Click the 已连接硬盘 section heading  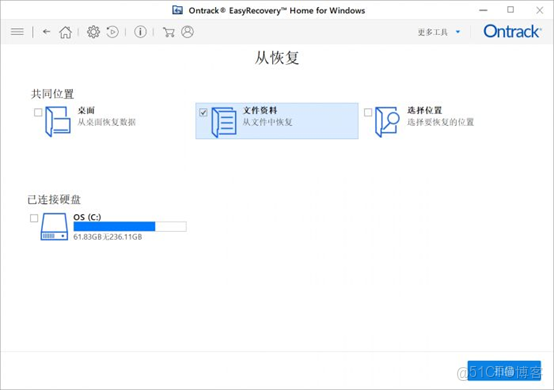click(54, 199)
